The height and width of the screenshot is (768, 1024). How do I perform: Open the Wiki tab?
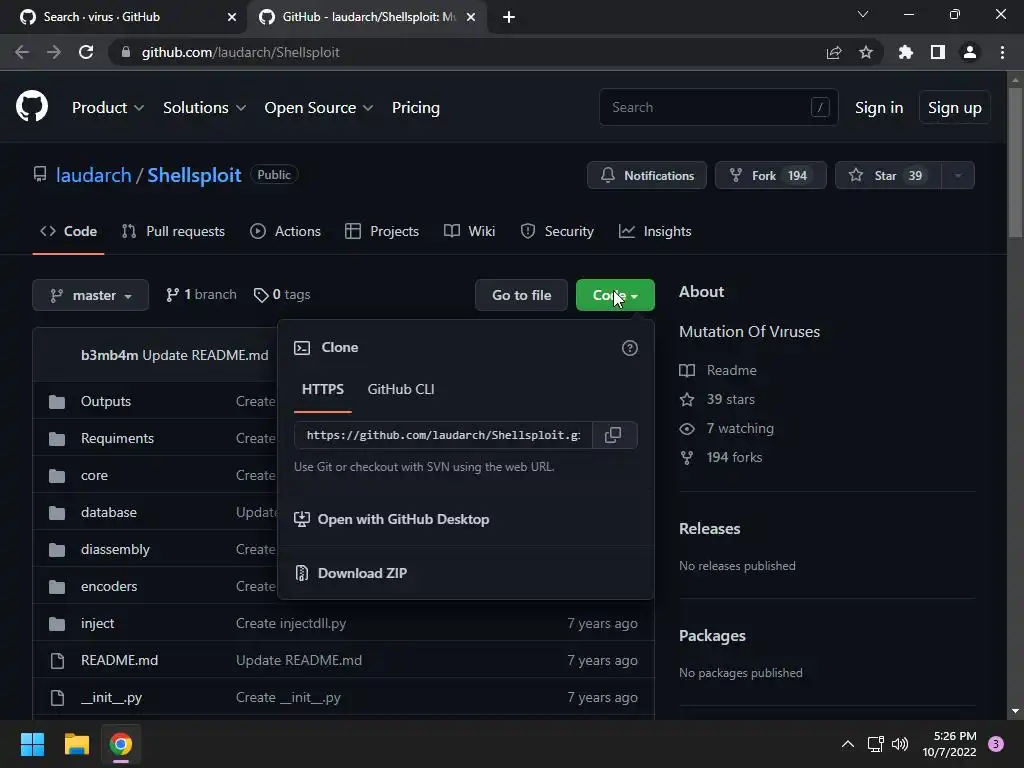(x=470, y=231)
